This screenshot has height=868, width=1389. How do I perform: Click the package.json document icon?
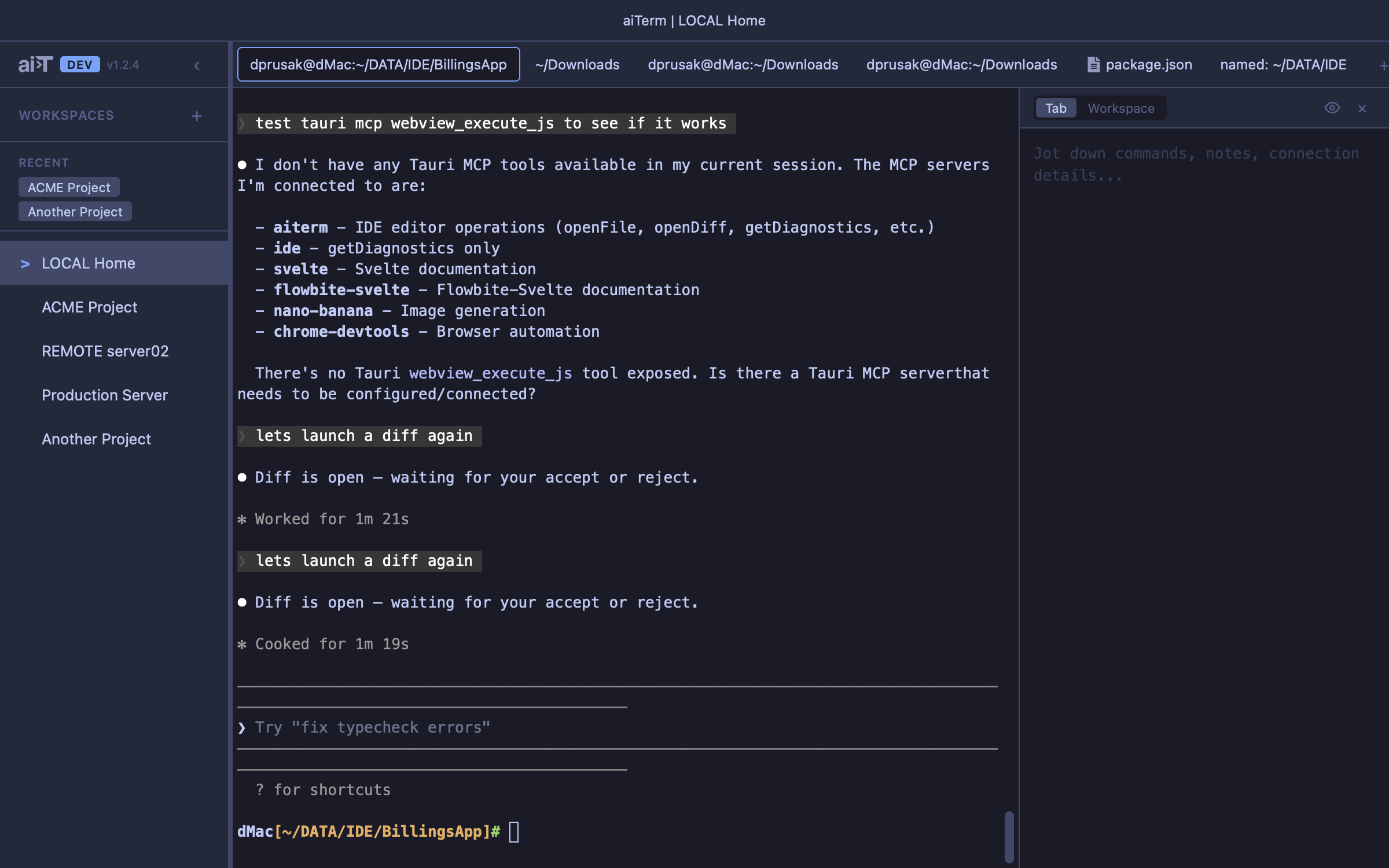click(x=1093, y=64)
